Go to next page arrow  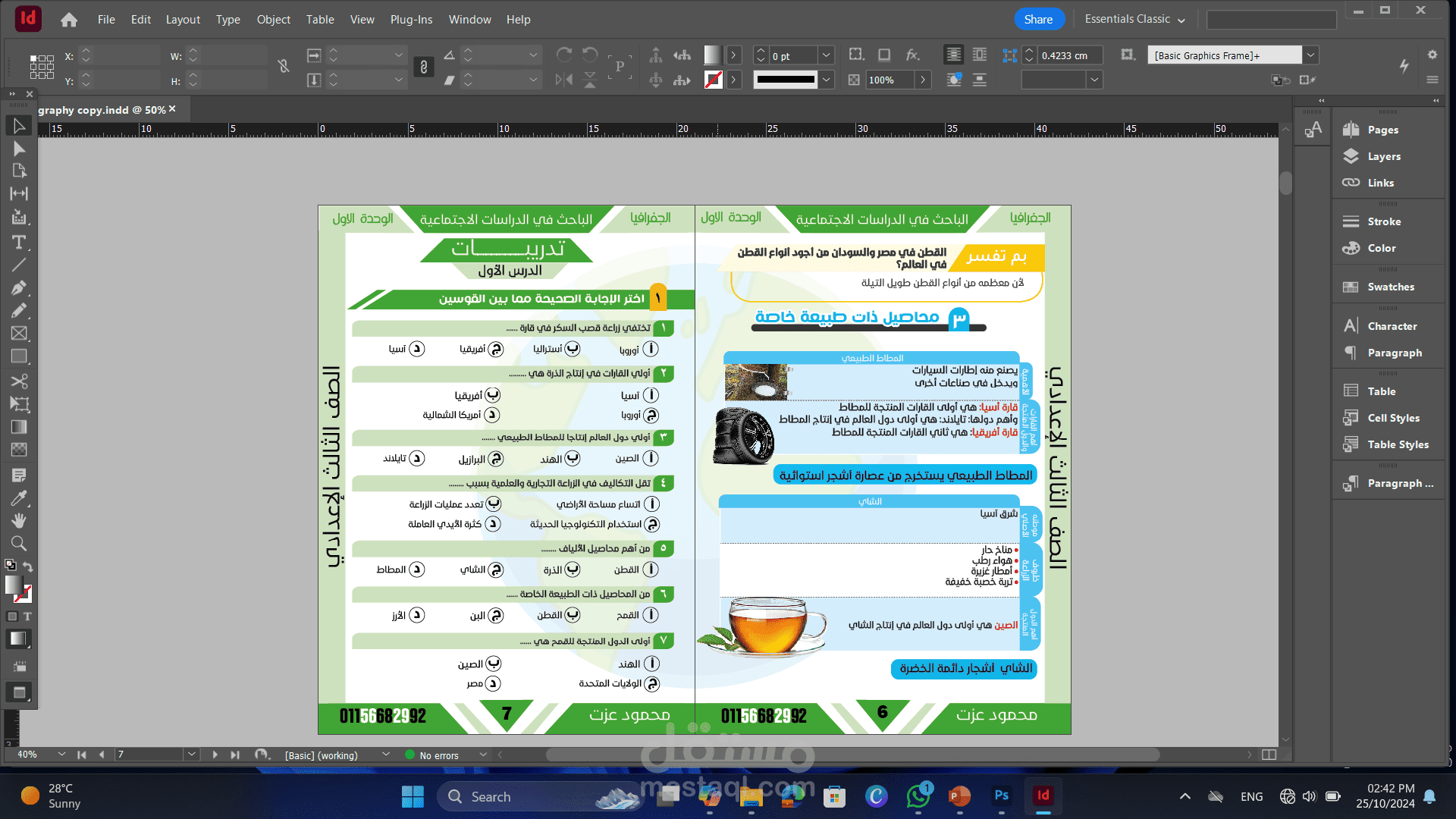click(x=215, y=755)
